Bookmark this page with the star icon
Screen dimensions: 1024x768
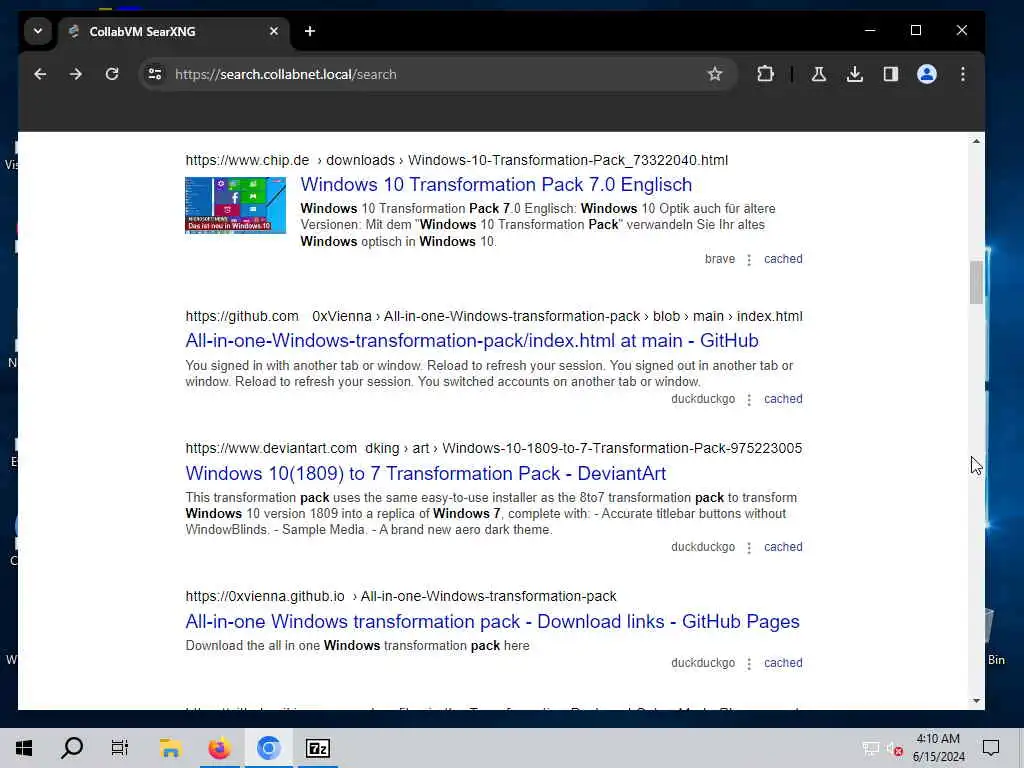(x=715, y=74)
